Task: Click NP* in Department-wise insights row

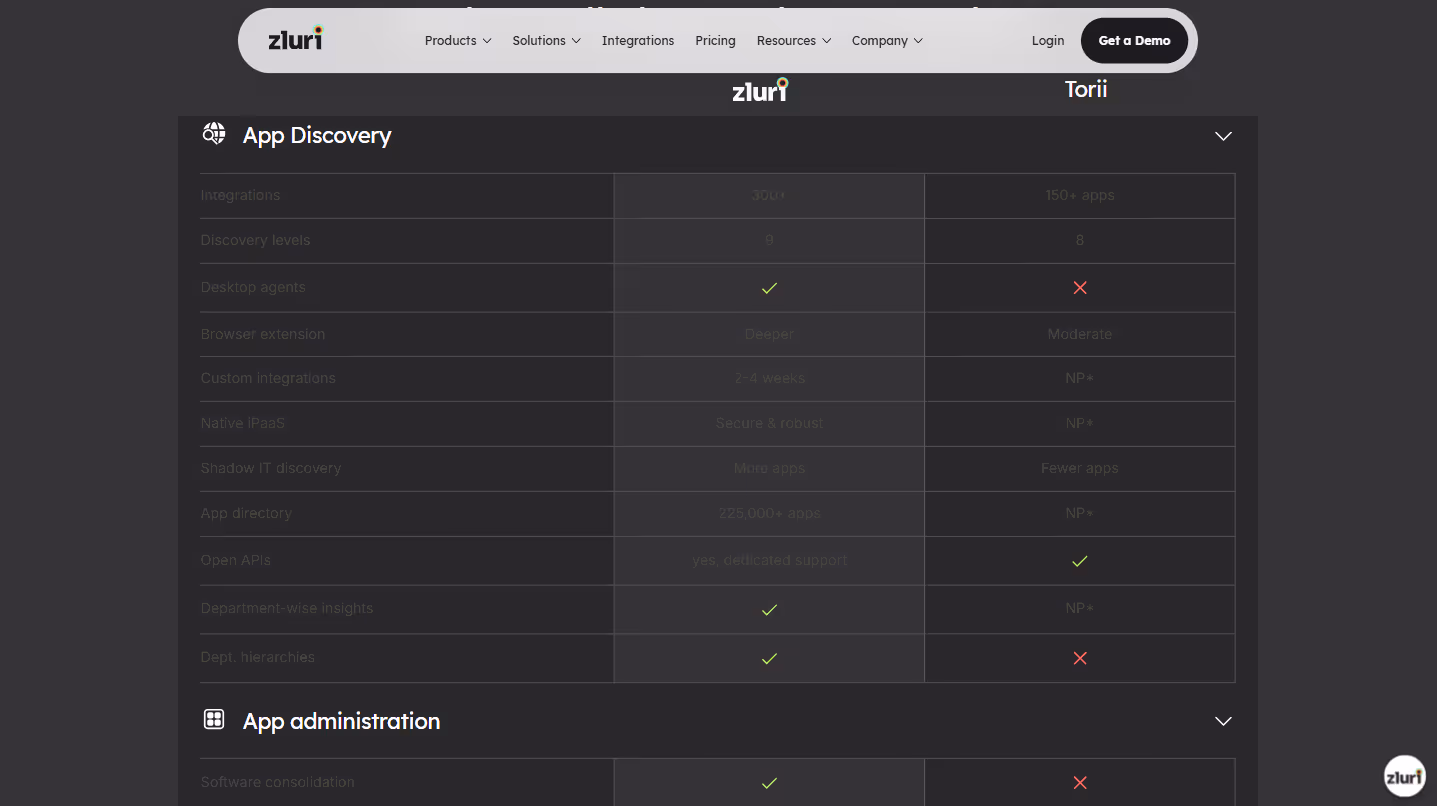Action: [x=1080, y=608]
